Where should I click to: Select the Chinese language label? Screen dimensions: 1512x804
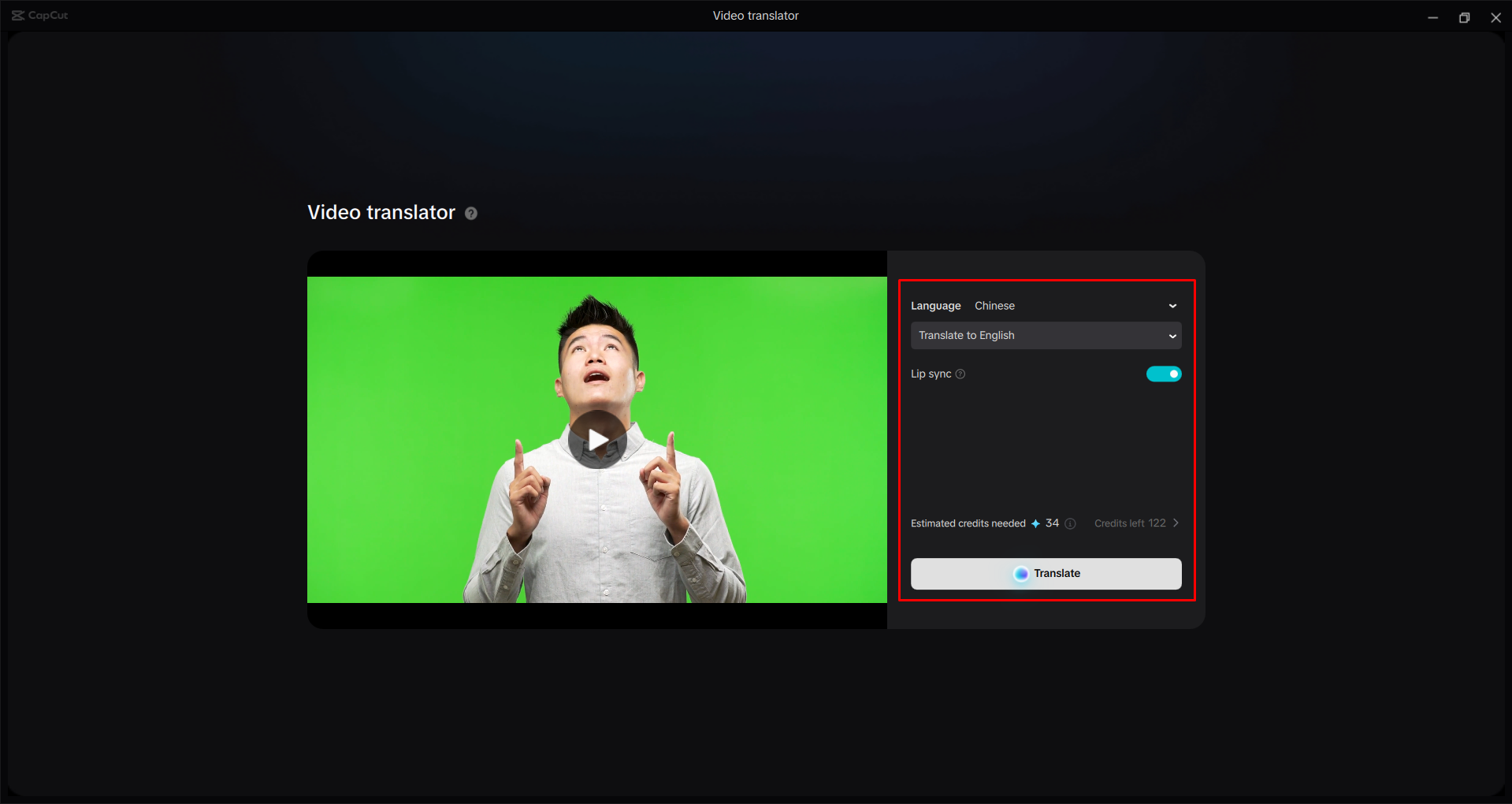(x=994, y=306)
